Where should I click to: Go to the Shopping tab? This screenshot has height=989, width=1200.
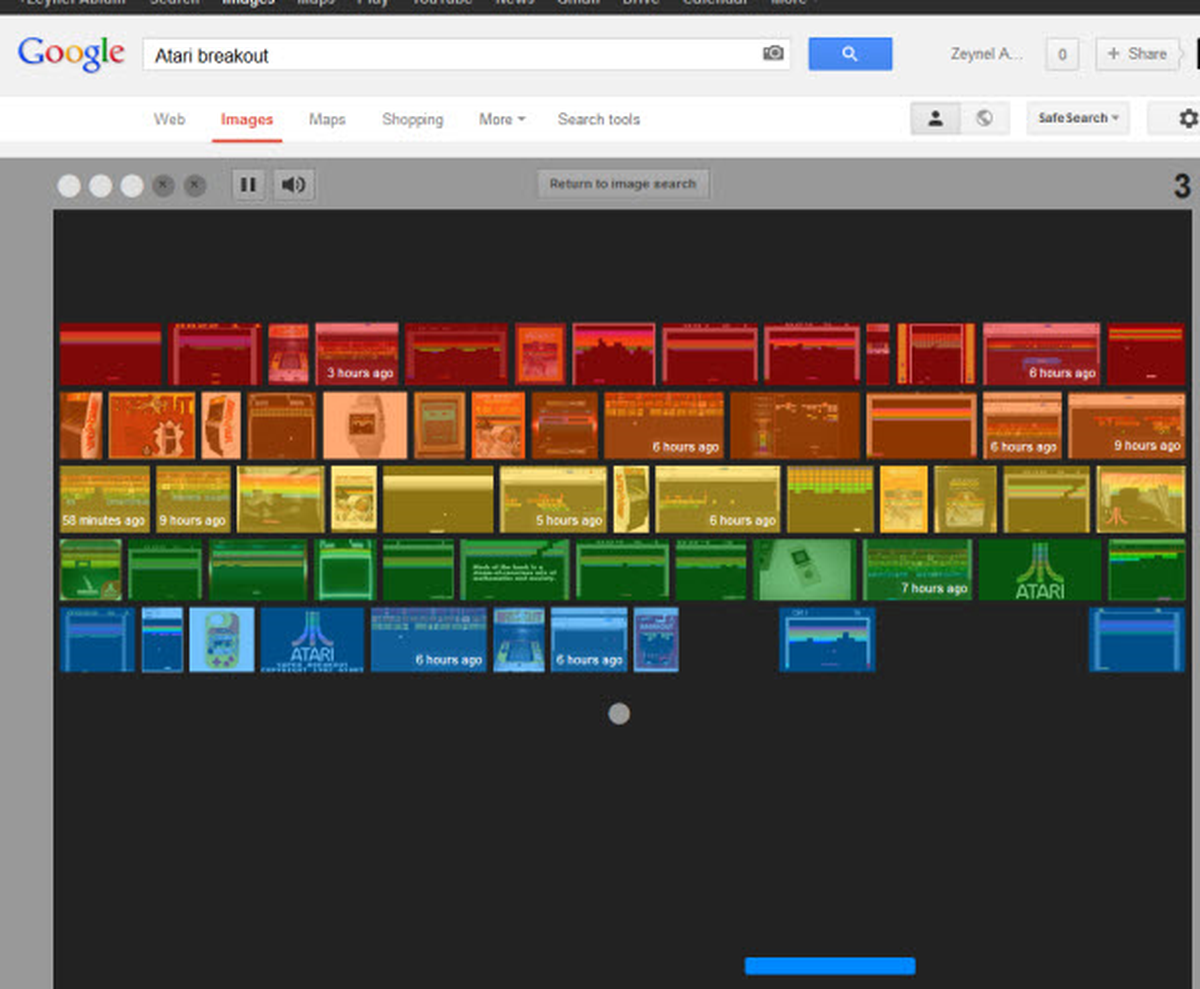click(x=412, y=119)
